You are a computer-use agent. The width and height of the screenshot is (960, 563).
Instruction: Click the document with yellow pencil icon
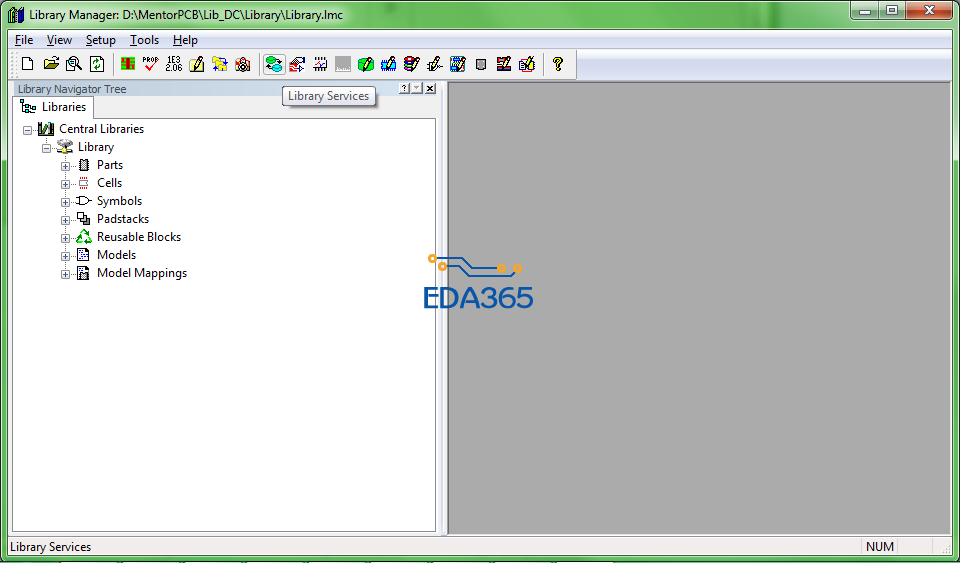tap(527, 64)
